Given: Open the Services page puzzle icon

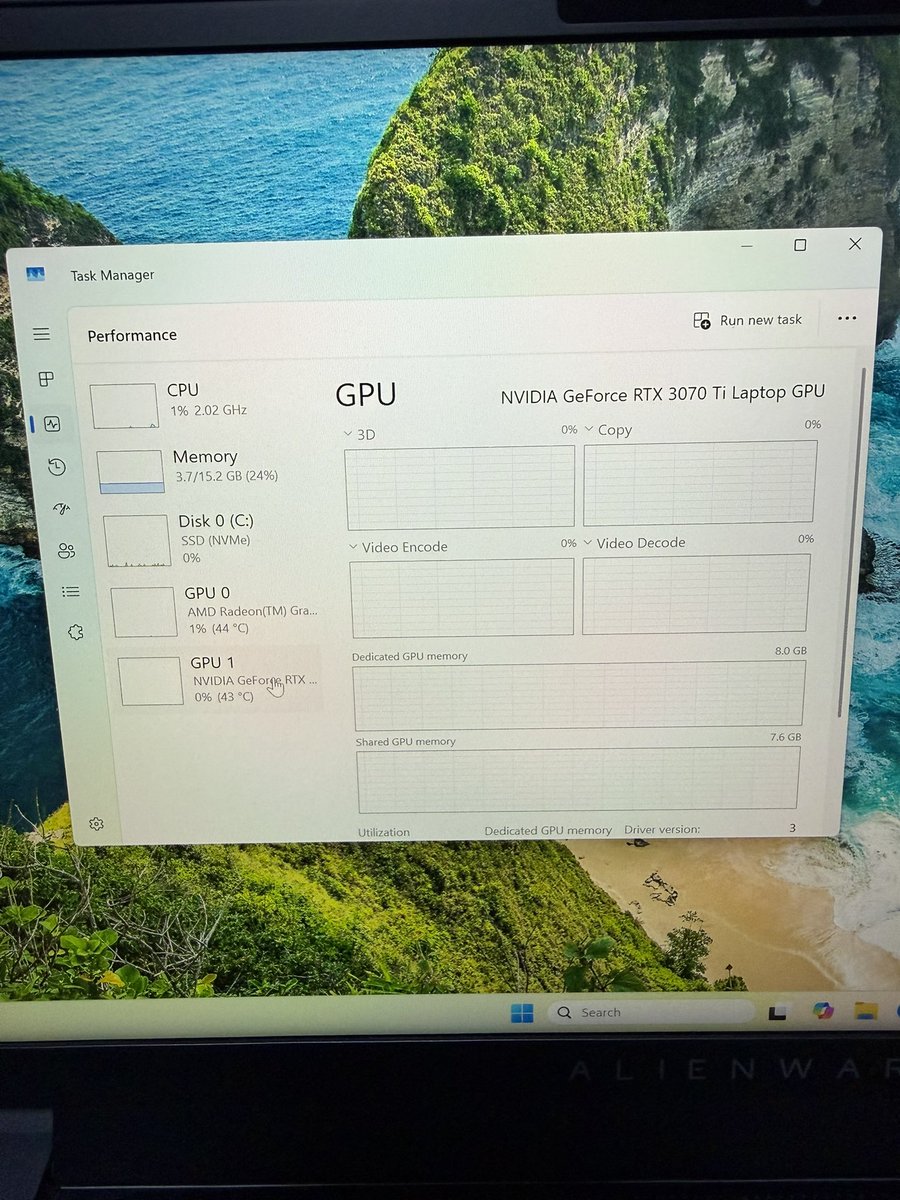Looking at the screenshot, I should click(75, 632).
